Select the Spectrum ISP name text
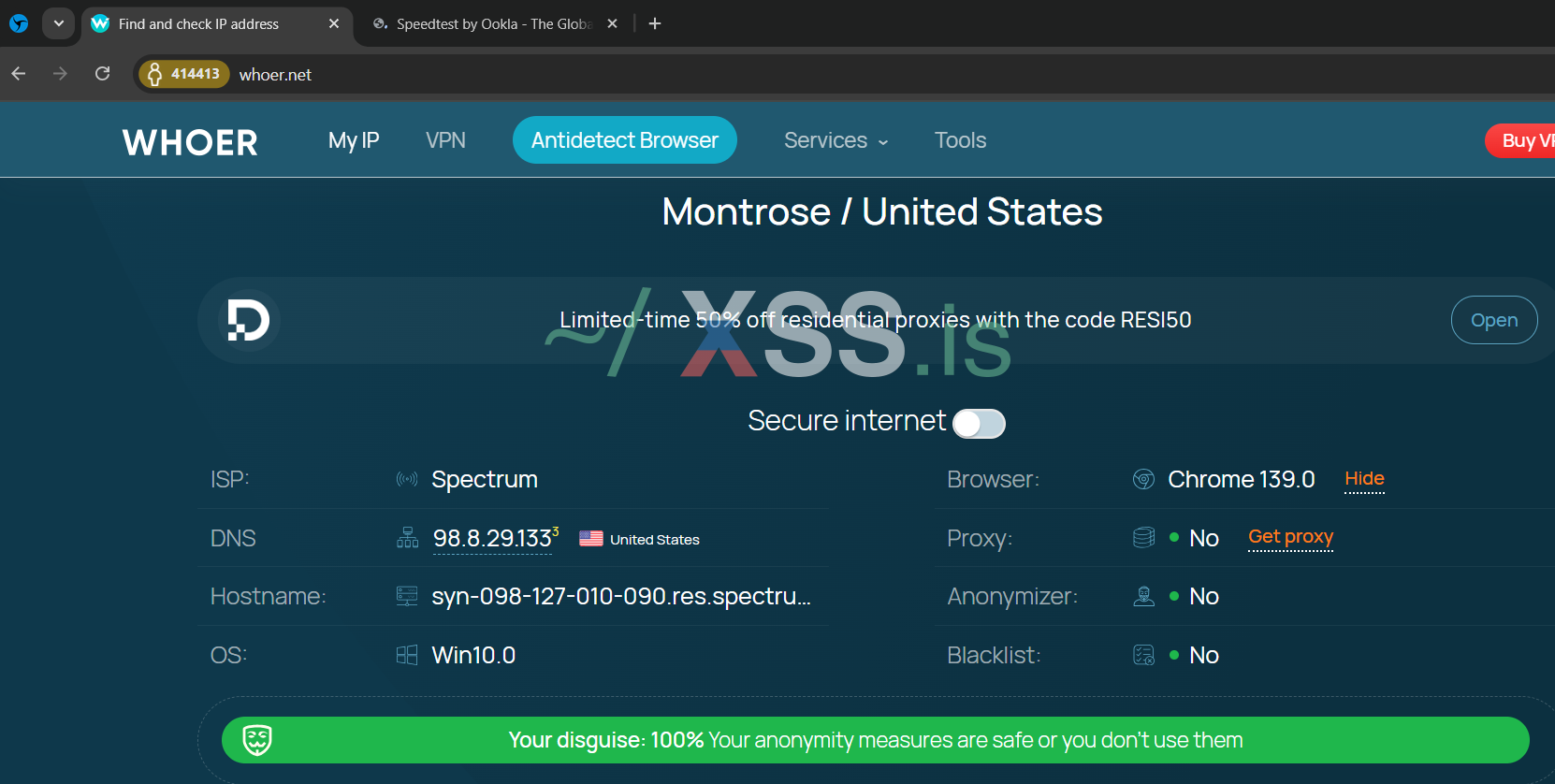Screen dimensions: 1555x784 click(x=485, y=480)
